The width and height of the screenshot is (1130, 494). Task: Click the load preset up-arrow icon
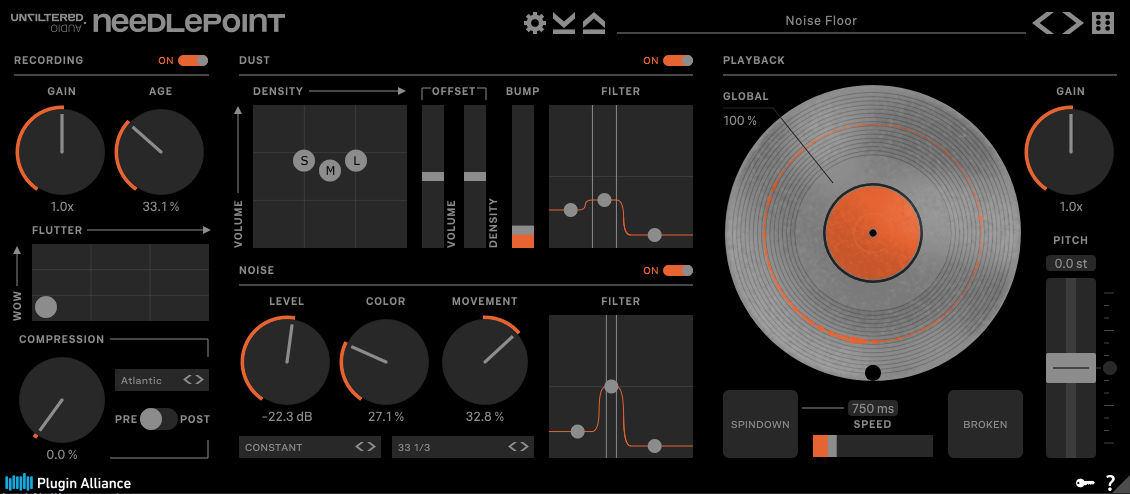(x=594, y=23)
